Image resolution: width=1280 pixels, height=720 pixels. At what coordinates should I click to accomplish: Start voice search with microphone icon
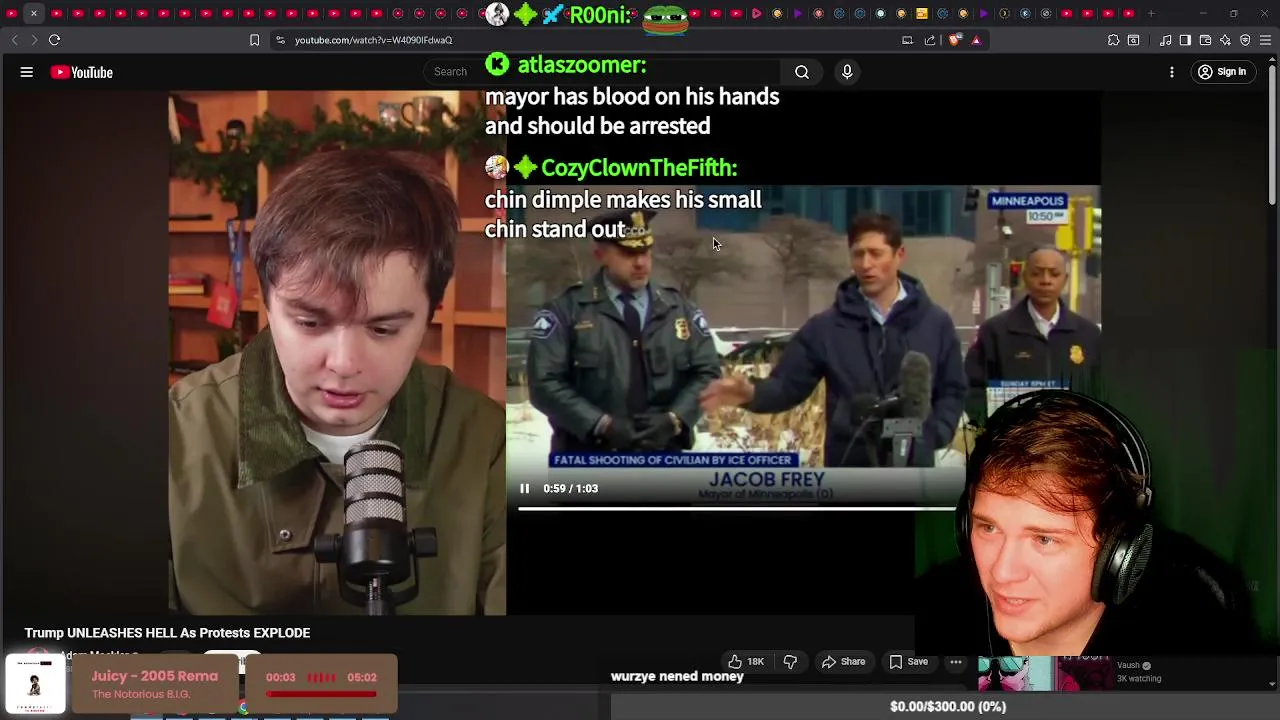pyautogui.click(x=847, y=72)
